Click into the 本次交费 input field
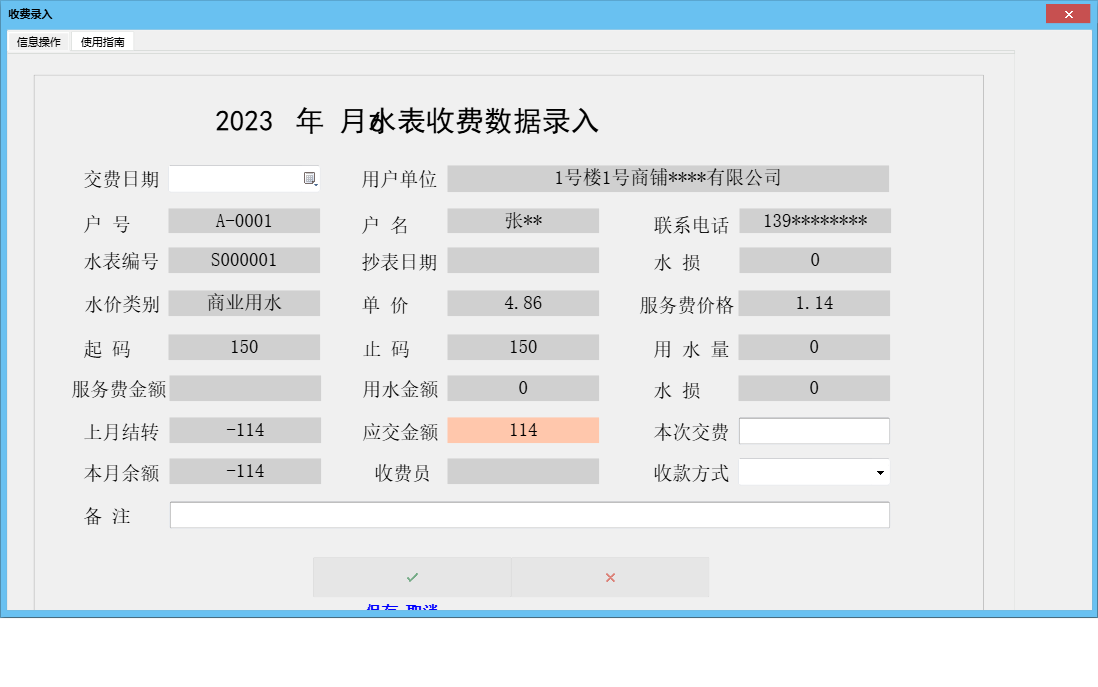 [813, 430]
